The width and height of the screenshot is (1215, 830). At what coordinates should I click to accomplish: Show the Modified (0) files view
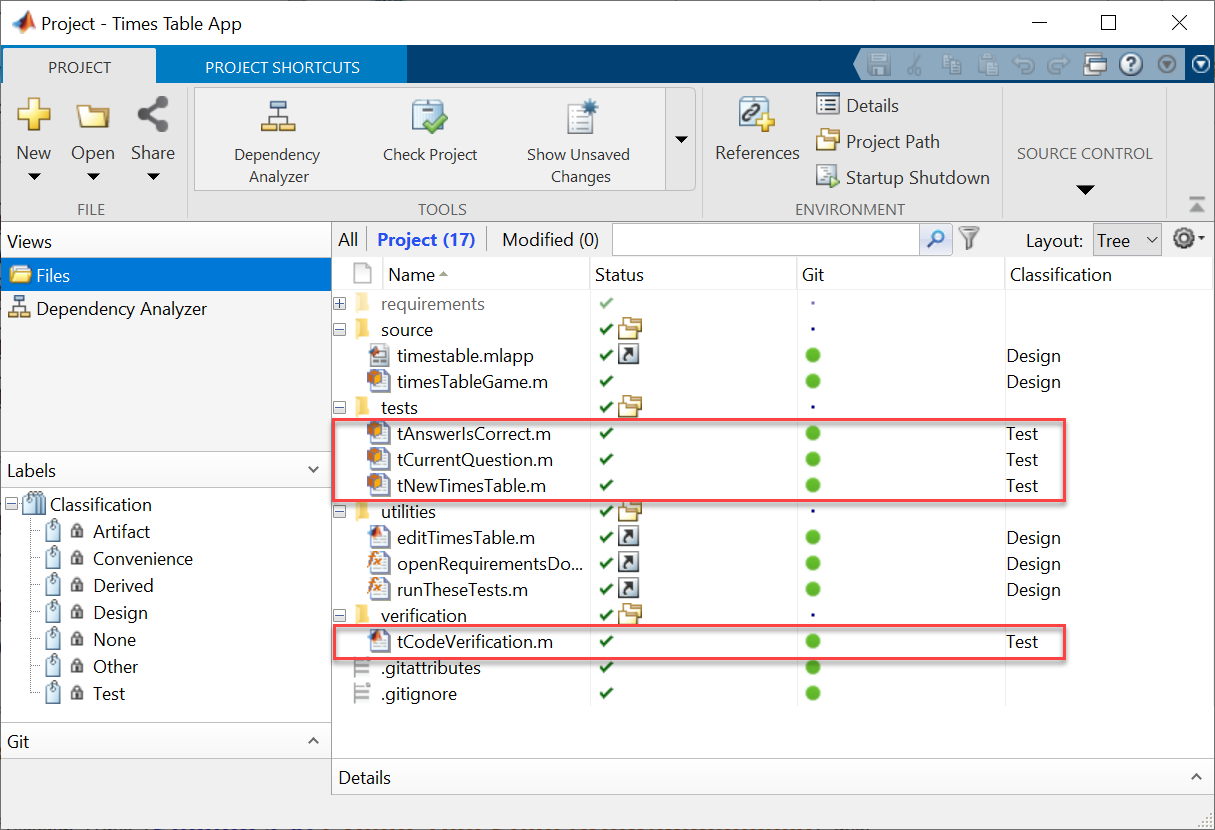[x=550, y=240]
